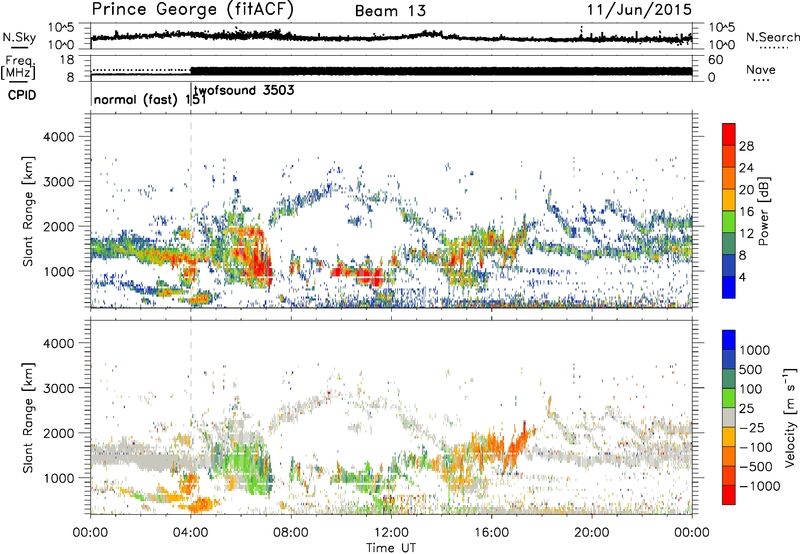Pick Velocity colorbar segment between -100 and -500

[729, 456]
